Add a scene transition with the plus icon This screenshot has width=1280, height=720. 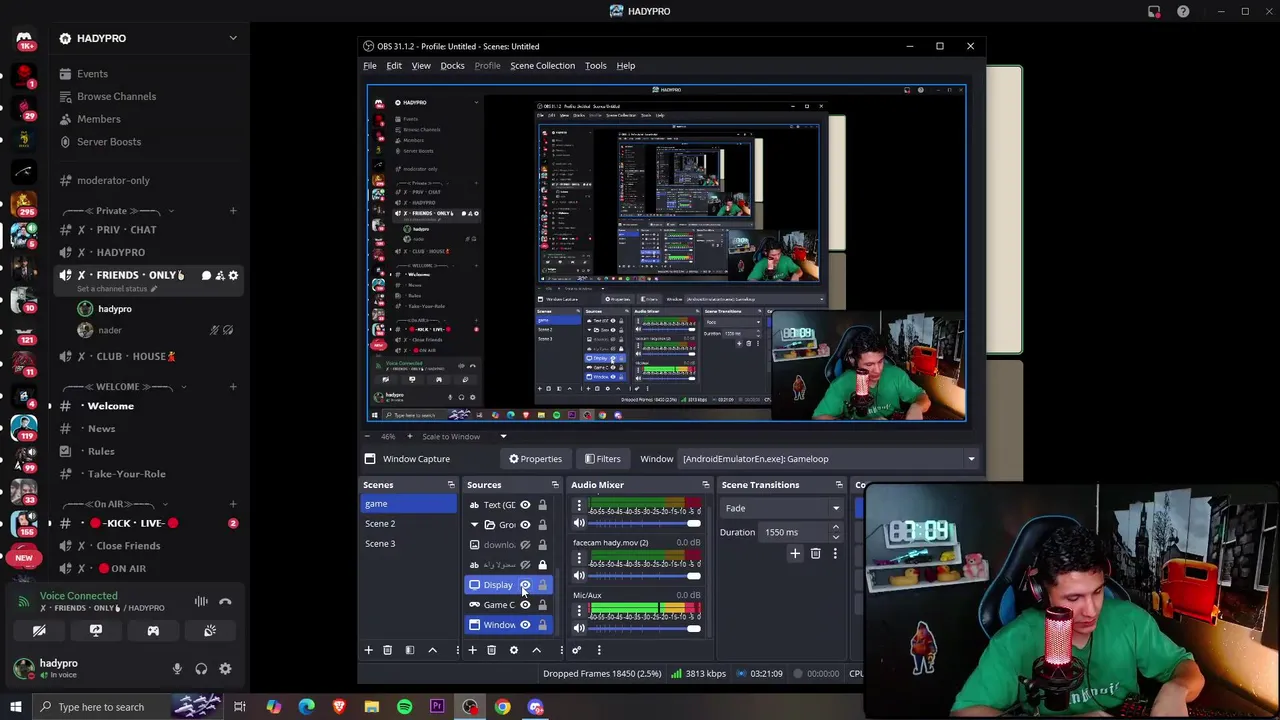(795, 553)
